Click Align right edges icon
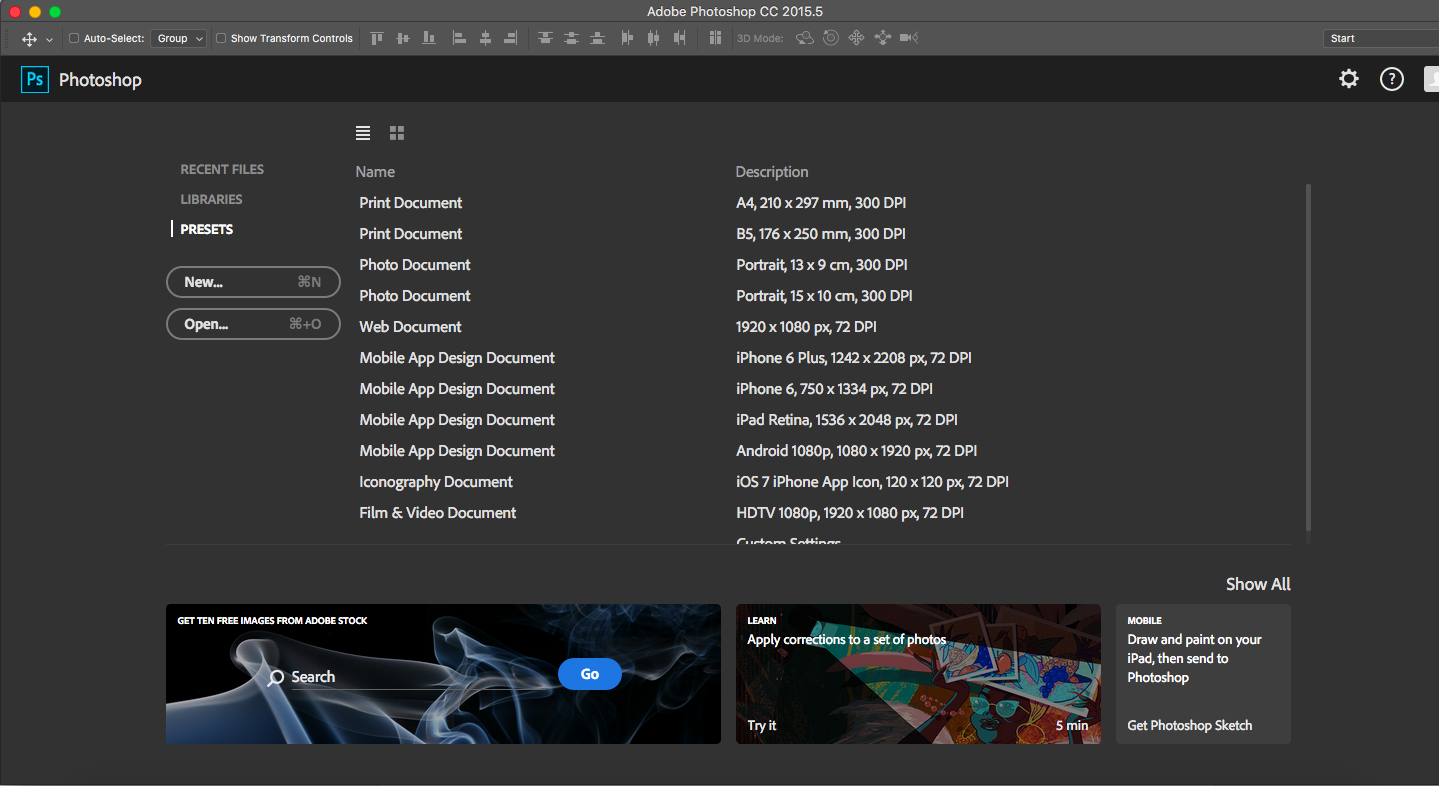The image size is (1439, 786). coord(511,38)
